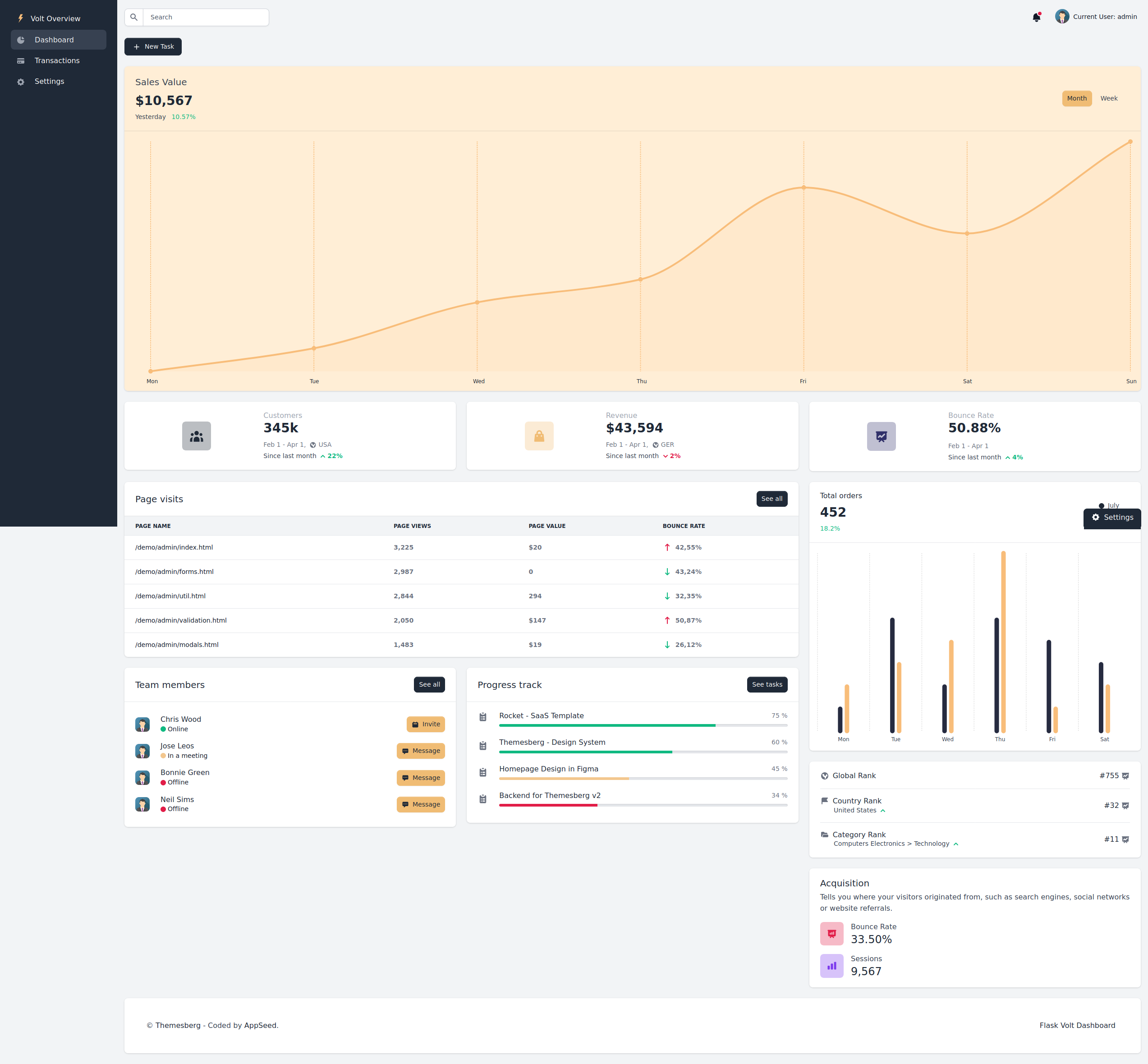The image size is (1148, 1064).
Task: Collapse the Computers Electronics Technology chevron
Action: 956,844
